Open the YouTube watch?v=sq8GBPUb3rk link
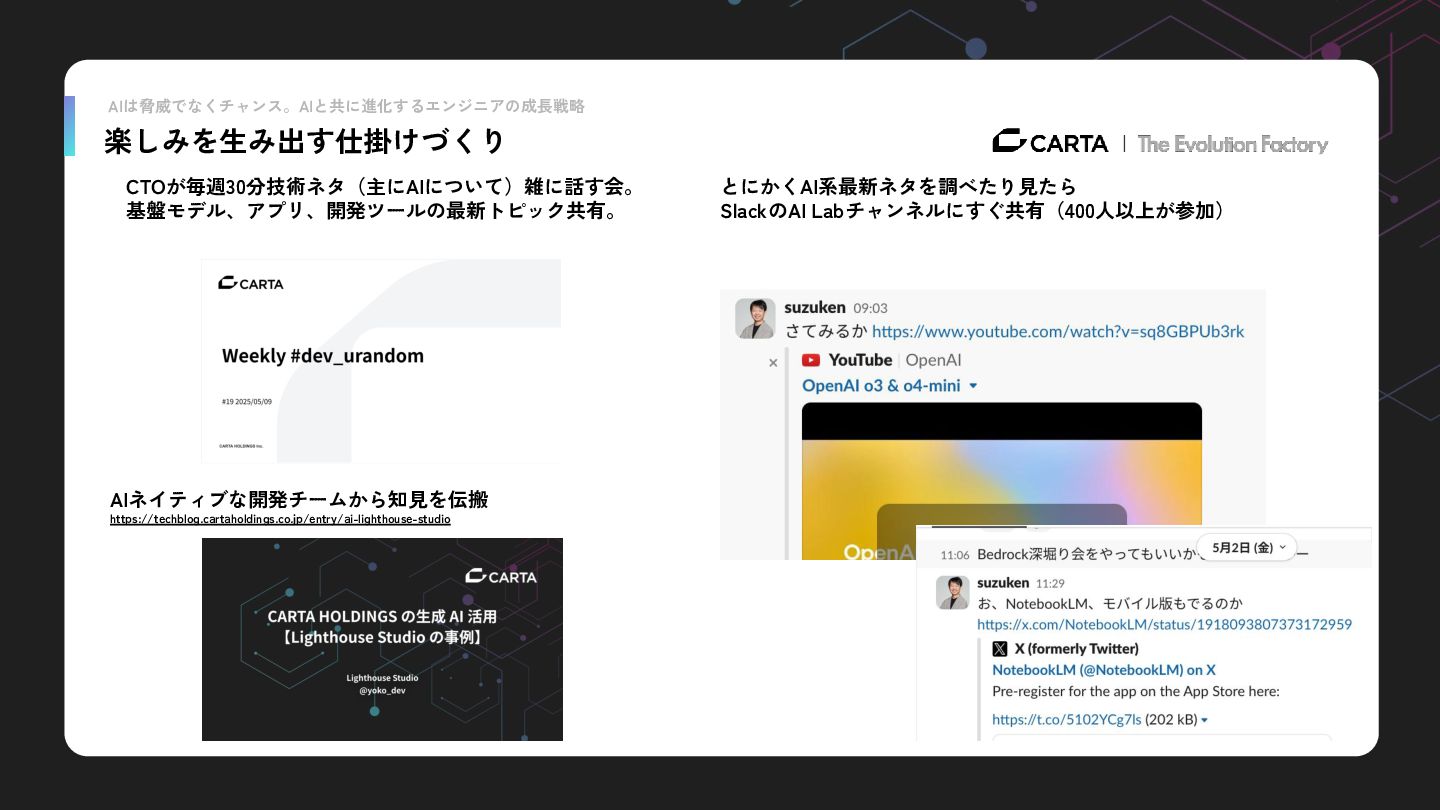This screenshot has height=810, width=1440. (x=1058, y=331)
